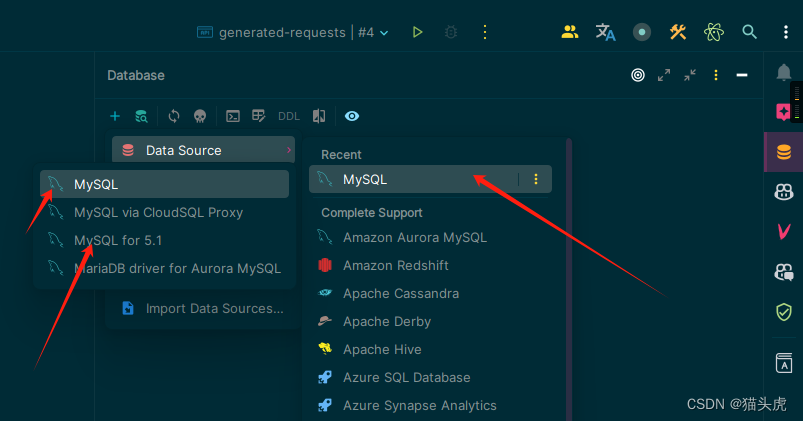Select MySQL in the driver popup list
Image resolution: width=803 pixels, height=421 pixels.
click(164, 184)
